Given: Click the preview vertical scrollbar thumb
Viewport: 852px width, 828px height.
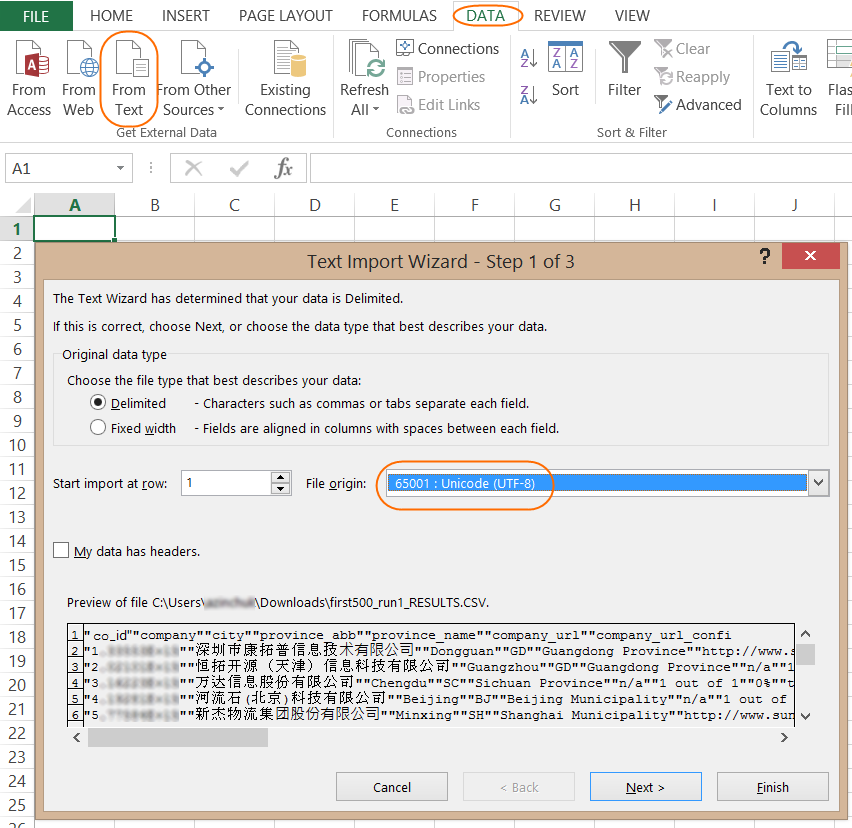Looking at the screenshot, I should click(805, 654).
